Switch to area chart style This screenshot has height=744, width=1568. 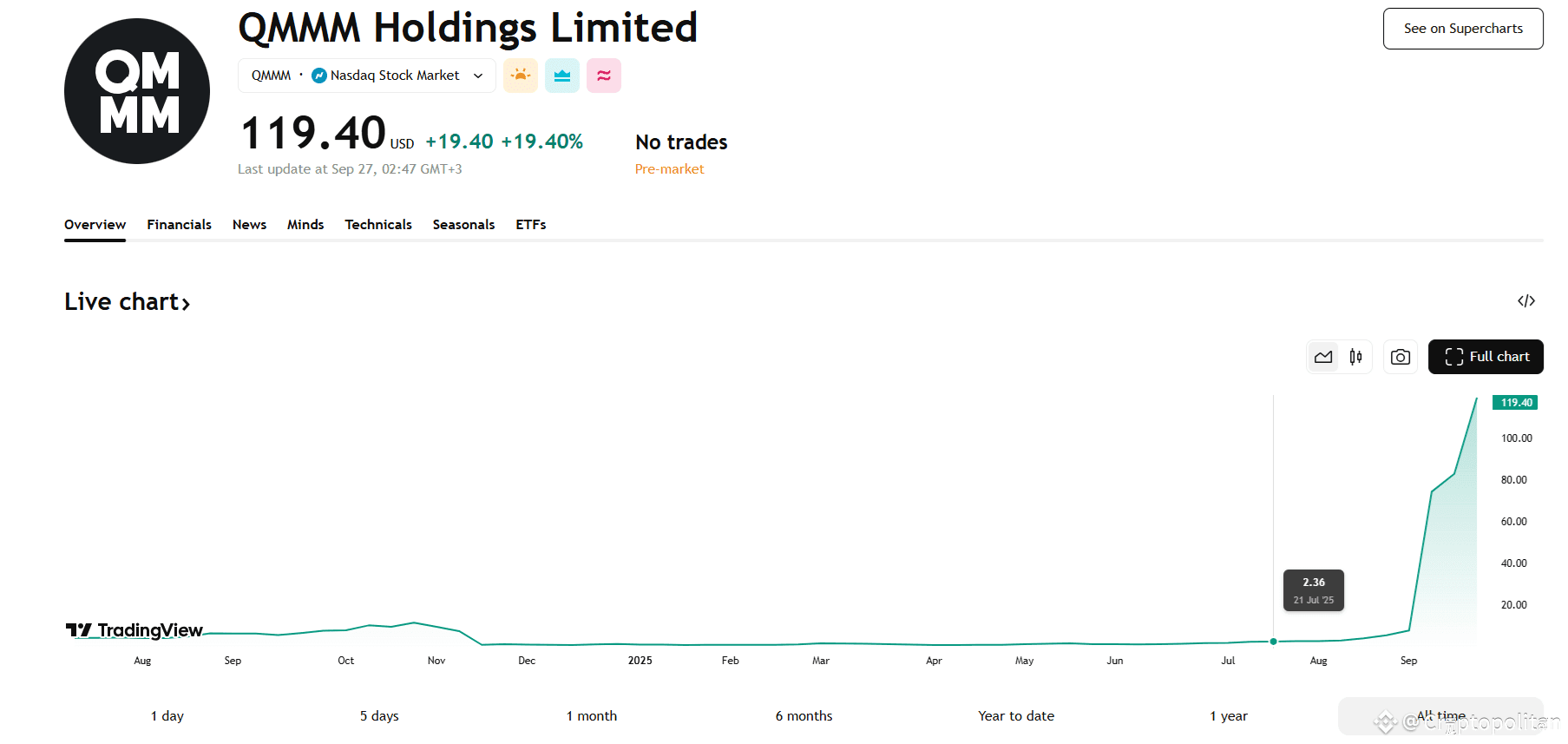[1323, 357]
